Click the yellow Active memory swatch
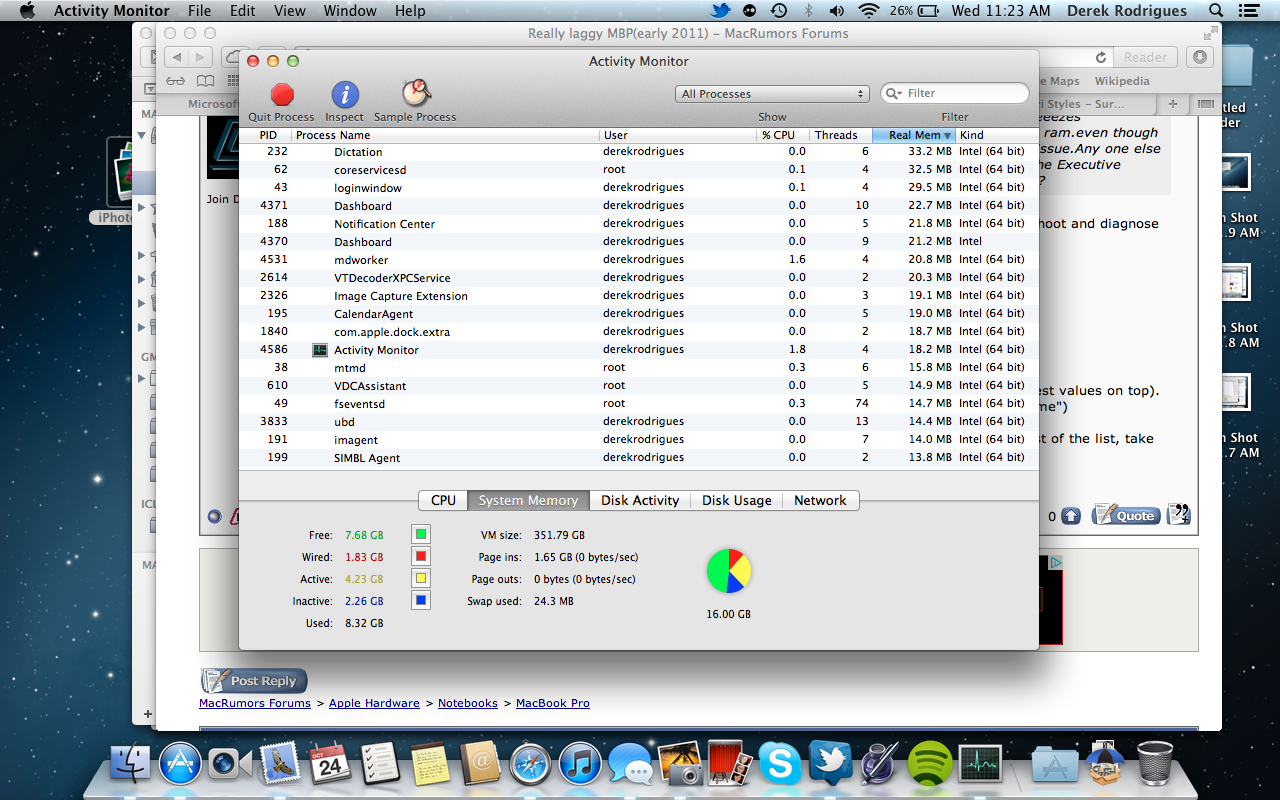 (421, 578)
